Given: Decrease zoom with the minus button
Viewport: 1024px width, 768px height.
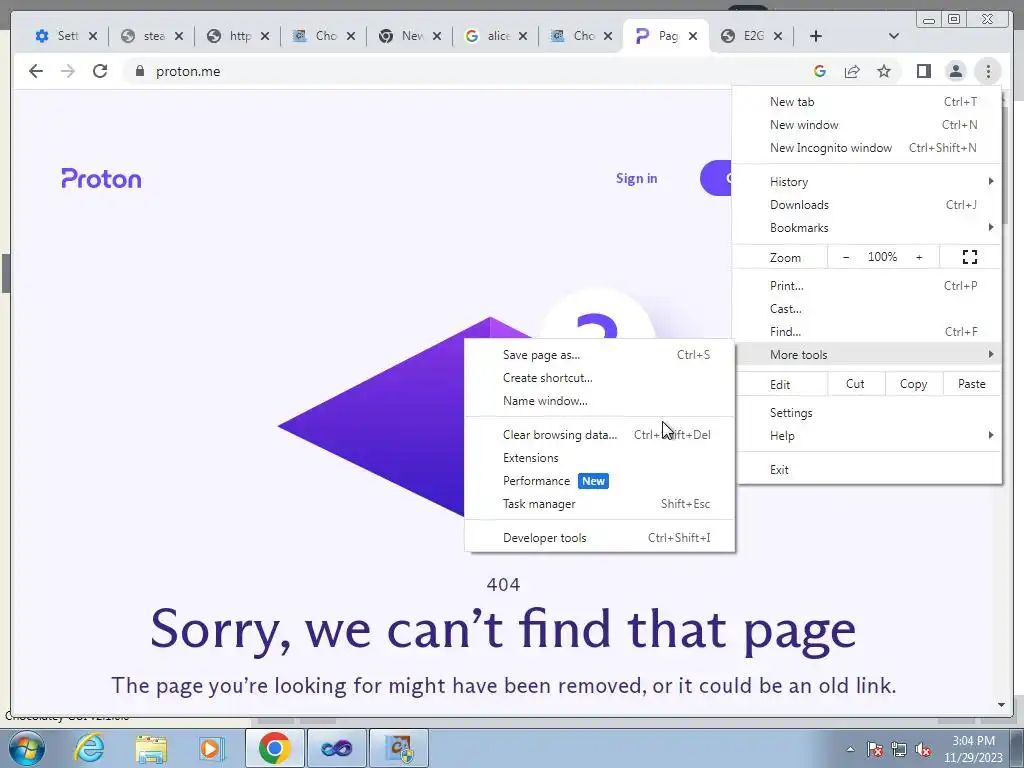Looking at the screenshot, I should (846, 257).
